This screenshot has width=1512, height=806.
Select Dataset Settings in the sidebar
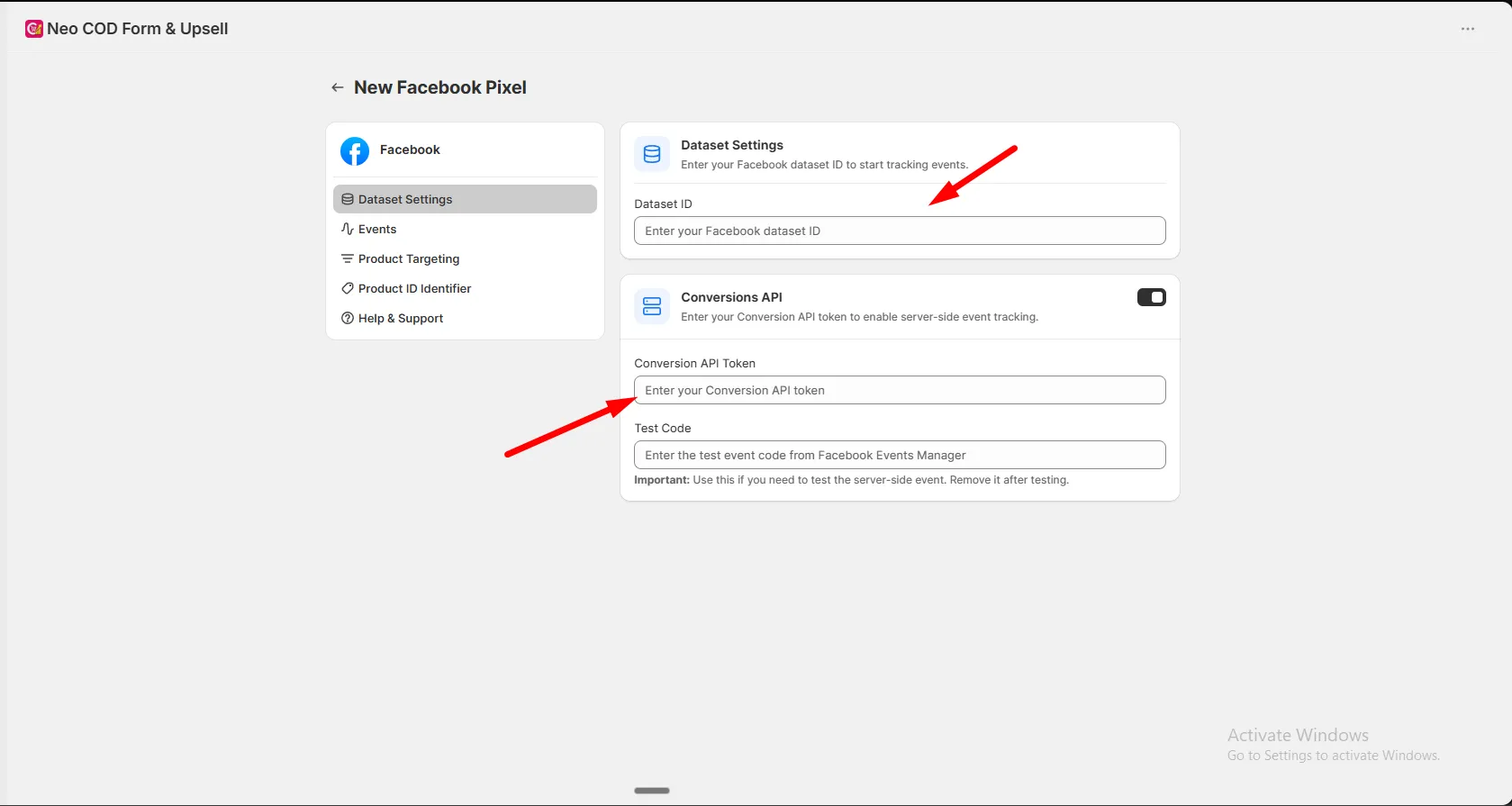click(465, 199)
